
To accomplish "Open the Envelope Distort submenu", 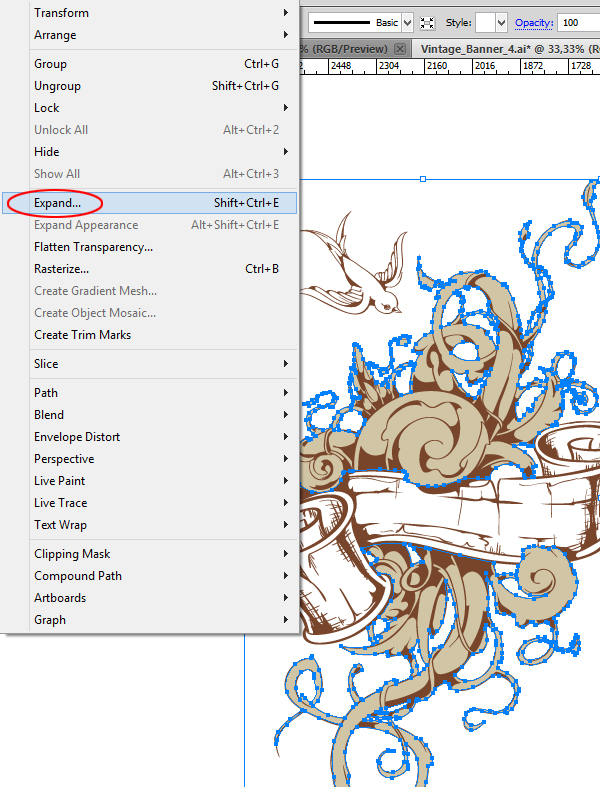I will click(149, 437).
